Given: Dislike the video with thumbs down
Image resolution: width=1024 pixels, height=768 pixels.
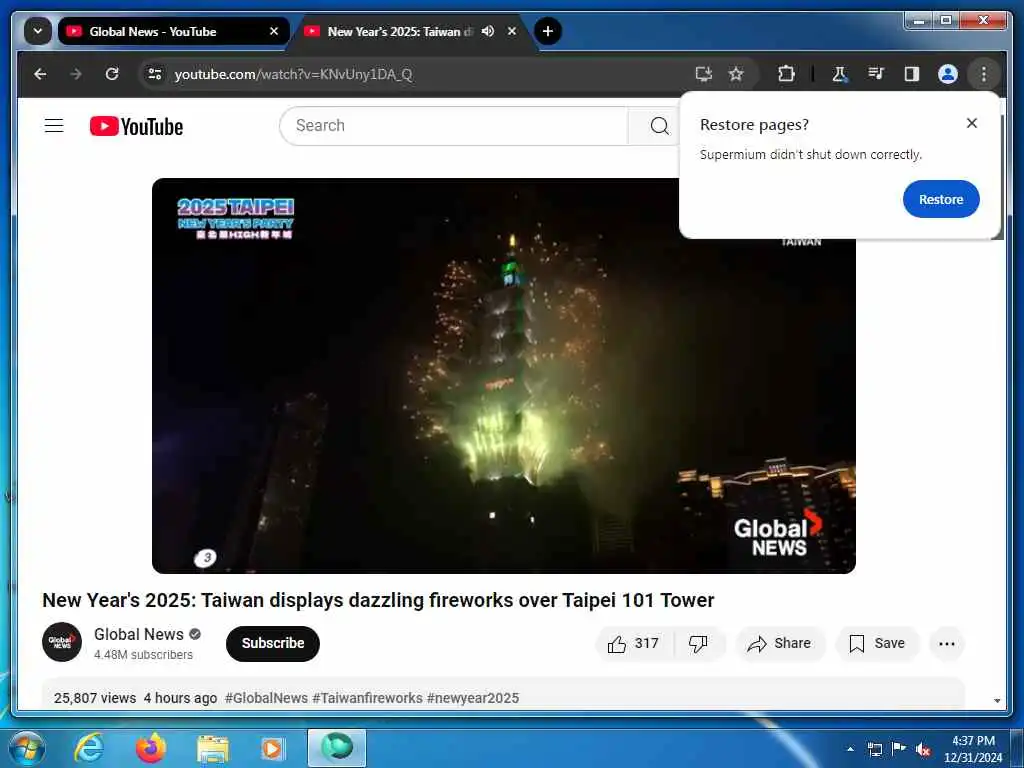Looking at the screenshot, I should coord(699,644).
